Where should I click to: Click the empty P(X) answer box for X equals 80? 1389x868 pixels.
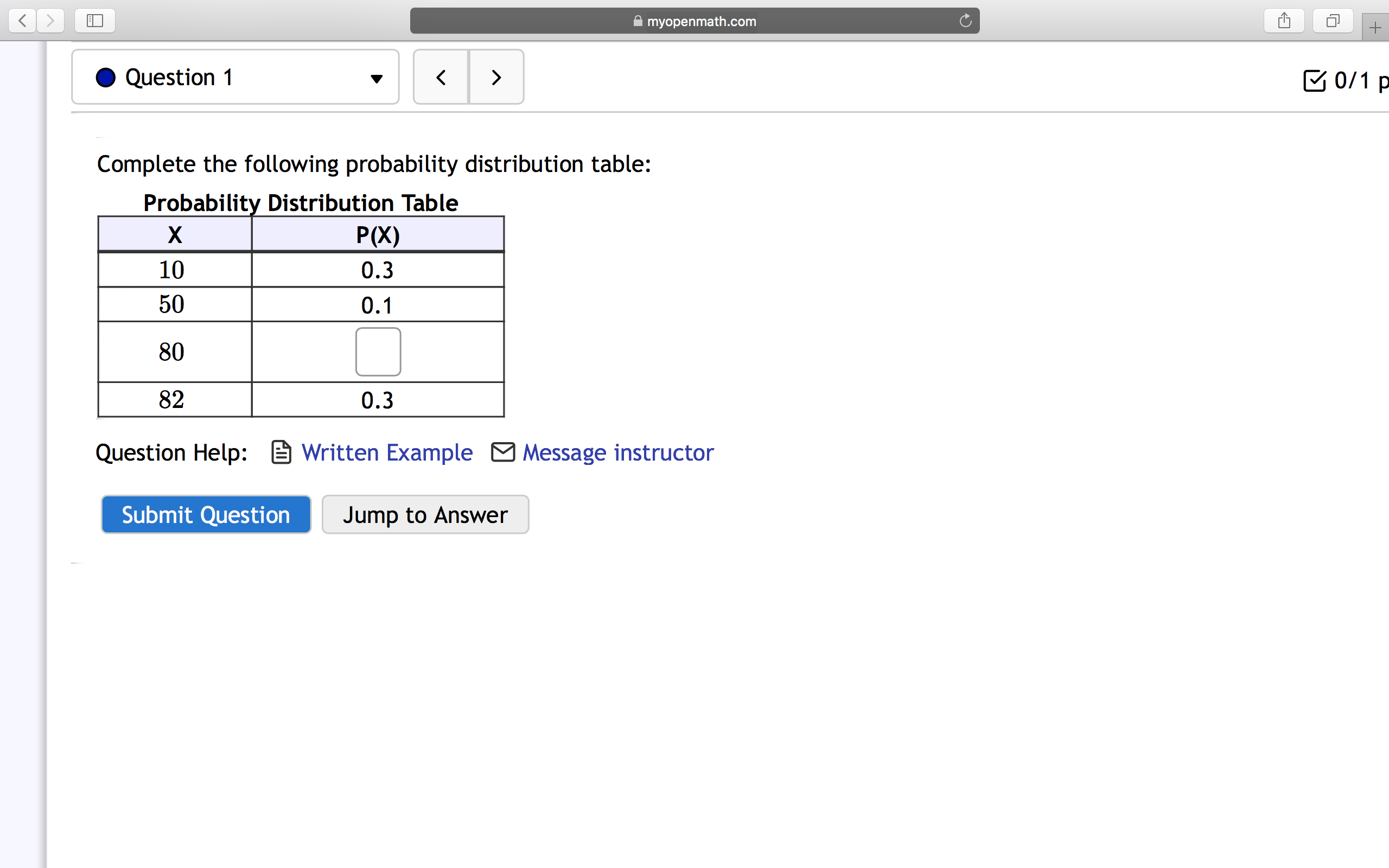click(378, 351)
